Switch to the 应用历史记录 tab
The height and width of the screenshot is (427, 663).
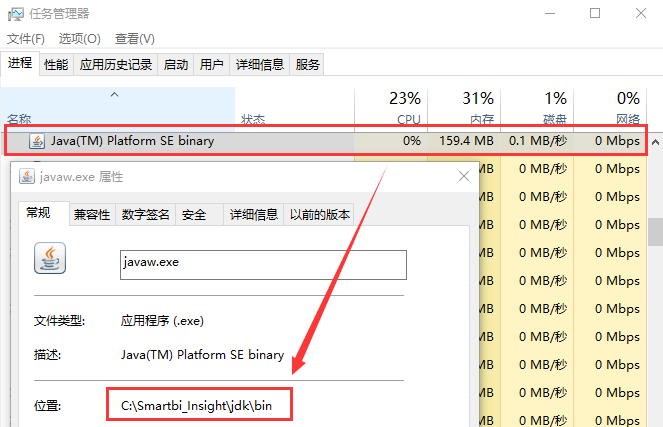click(115, 65)
